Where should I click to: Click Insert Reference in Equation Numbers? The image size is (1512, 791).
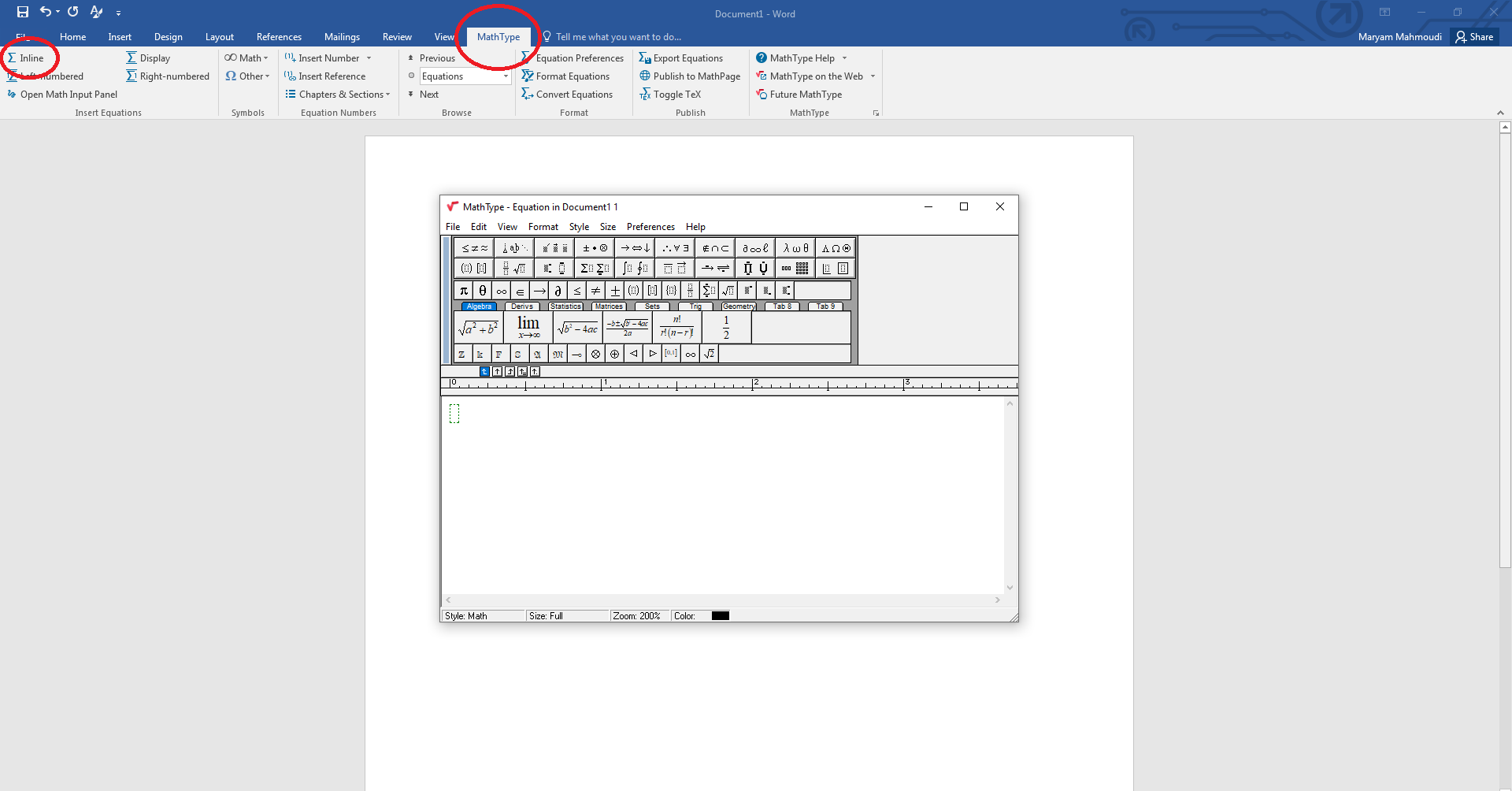point(325,76)
